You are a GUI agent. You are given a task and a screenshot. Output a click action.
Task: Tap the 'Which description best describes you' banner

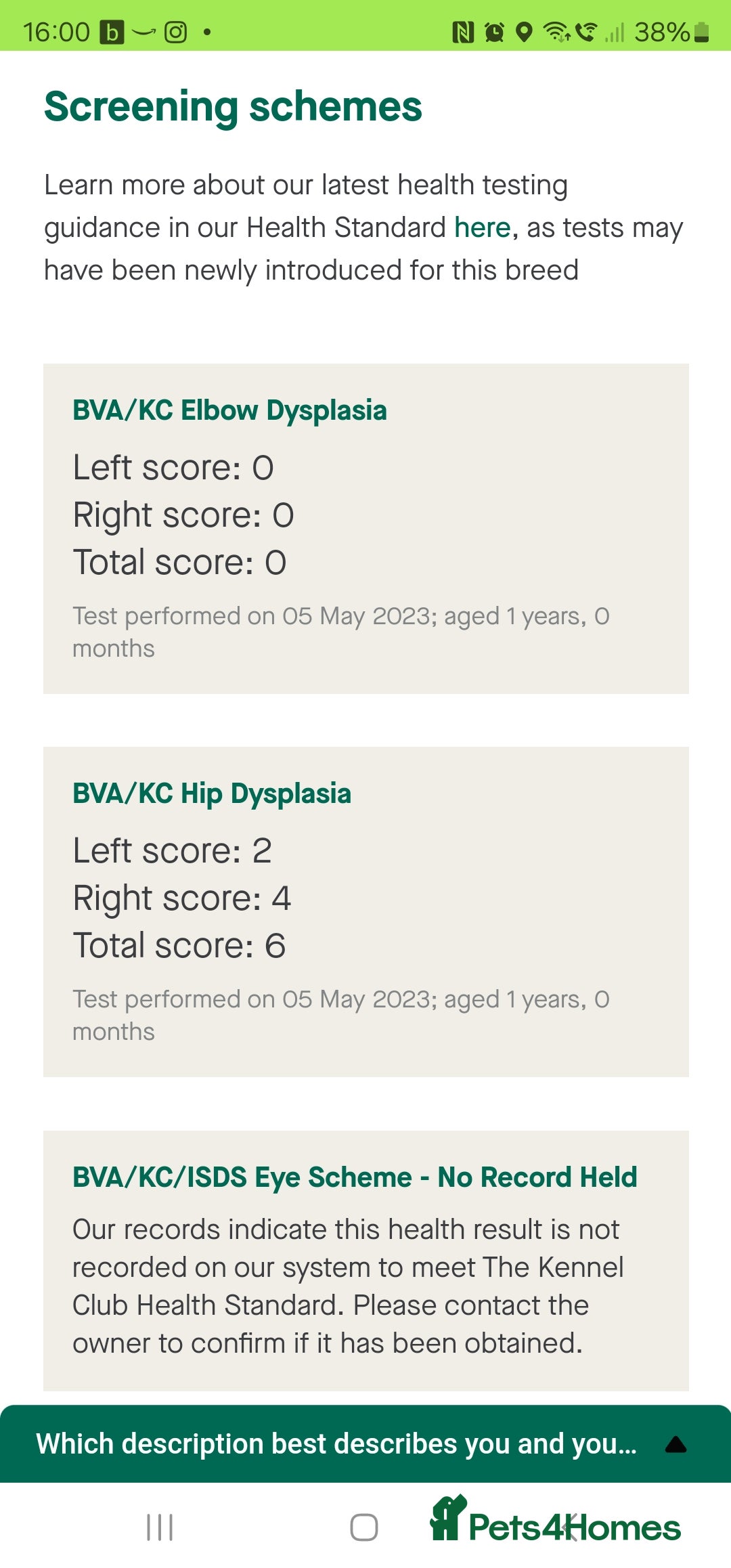pos(365,1443)
